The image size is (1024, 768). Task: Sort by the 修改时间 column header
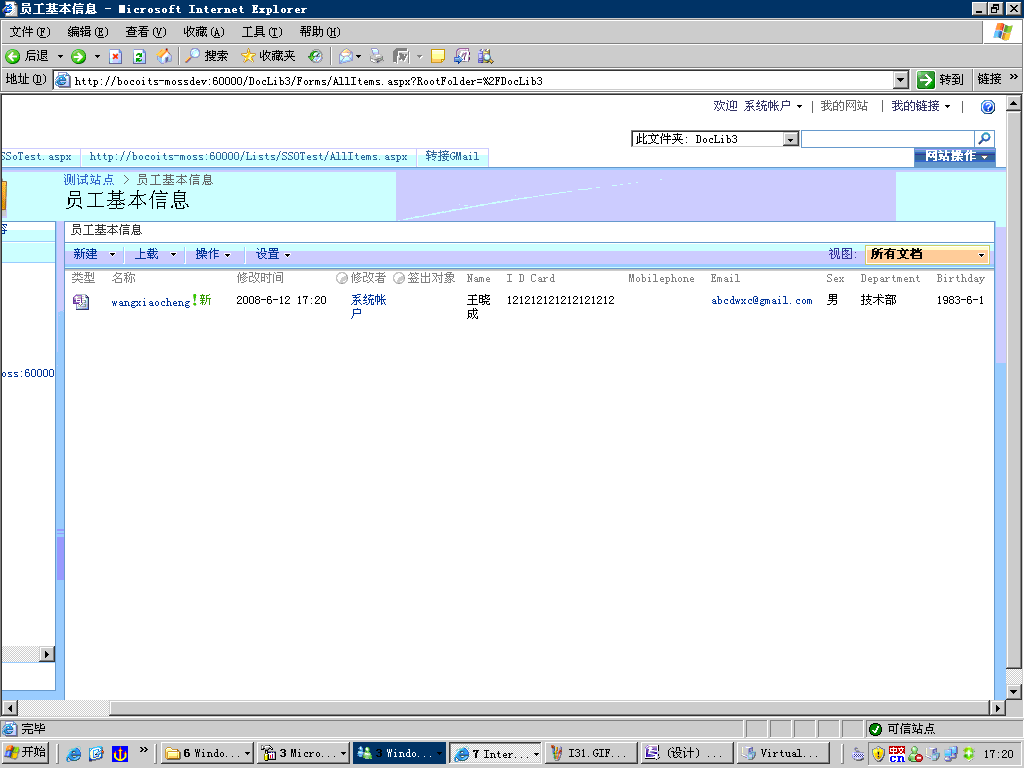260,278
